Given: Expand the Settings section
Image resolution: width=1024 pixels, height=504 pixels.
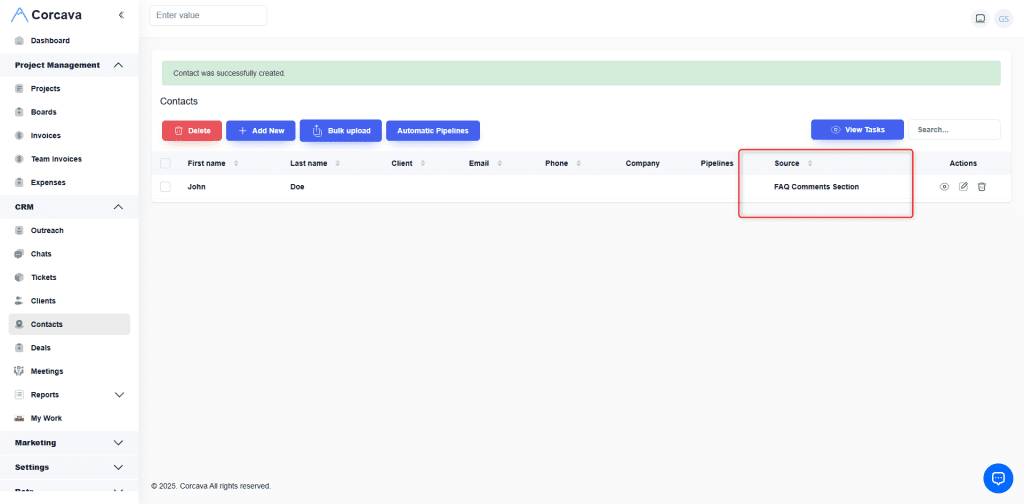Looking at the screenshot, I should pyautogui.click(x=69, y=467).
